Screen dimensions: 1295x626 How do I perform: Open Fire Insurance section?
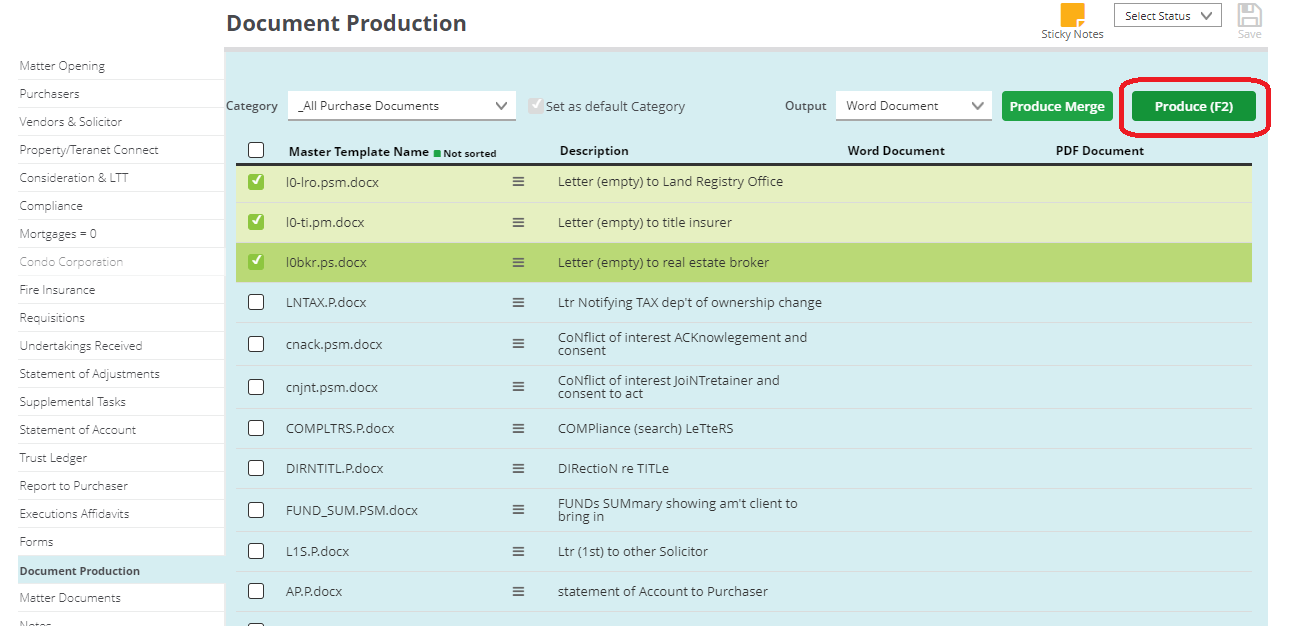click(57, 290)
